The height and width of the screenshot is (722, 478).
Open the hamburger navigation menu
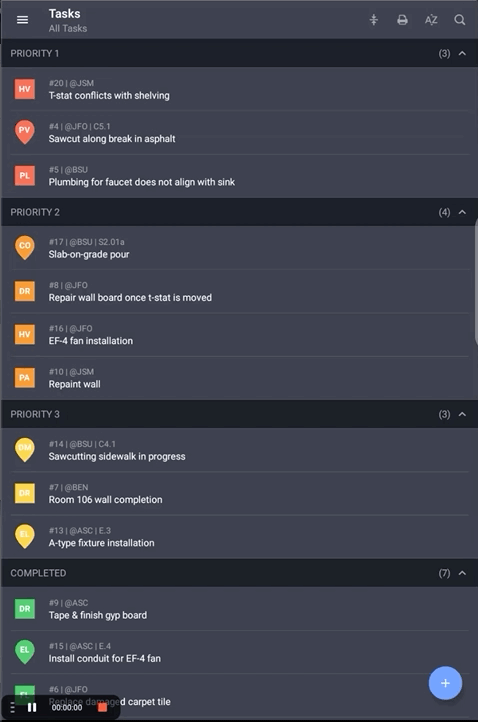(x=22, y=20)
